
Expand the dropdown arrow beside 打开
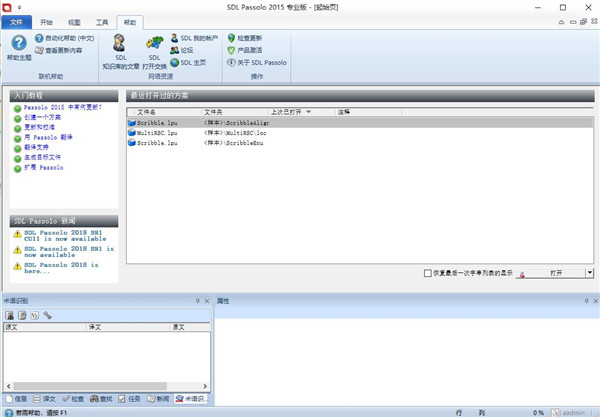coord(590,273)
